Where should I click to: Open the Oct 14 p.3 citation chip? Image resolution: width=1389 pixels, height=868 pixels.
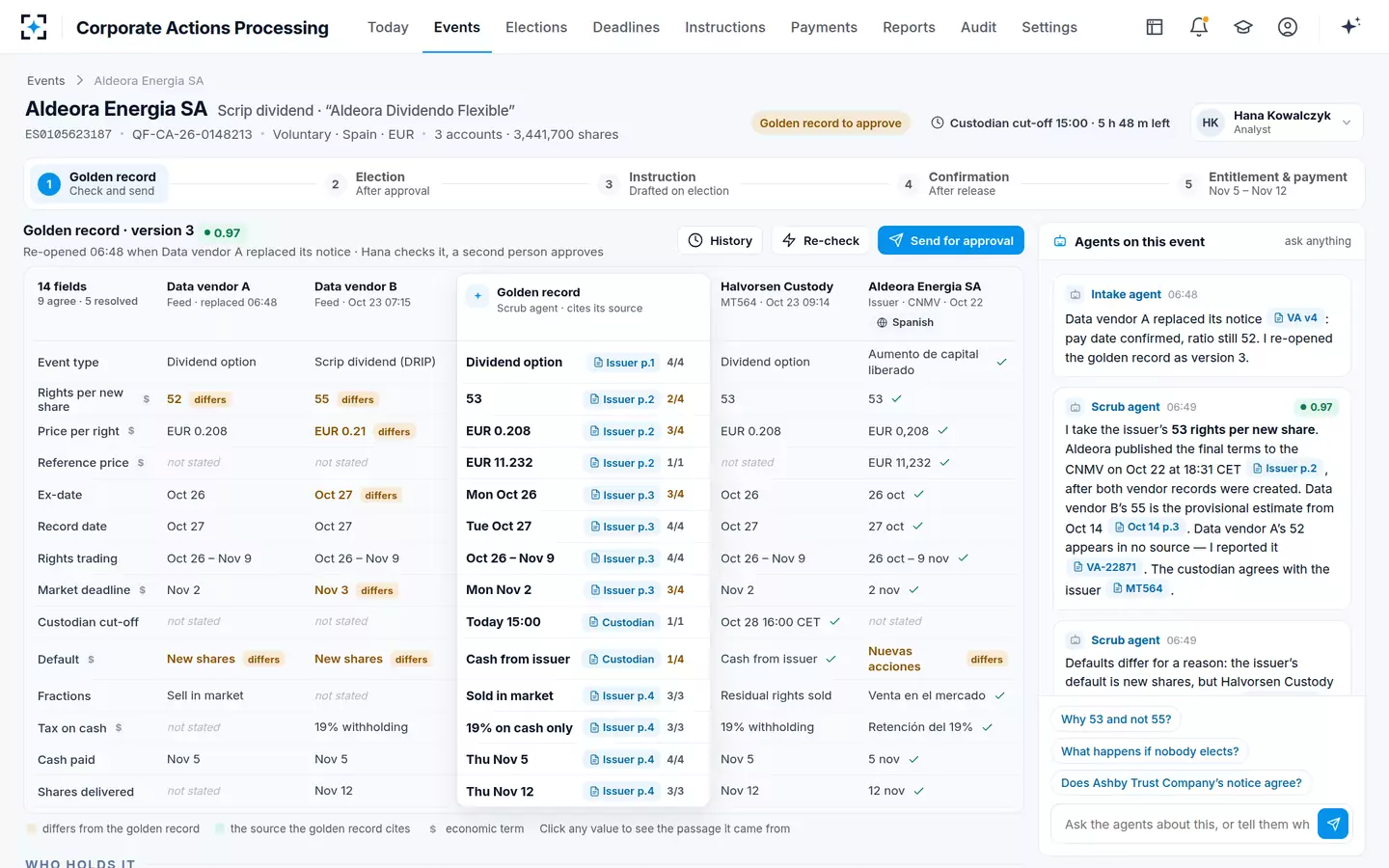(x=1147, y=528)
